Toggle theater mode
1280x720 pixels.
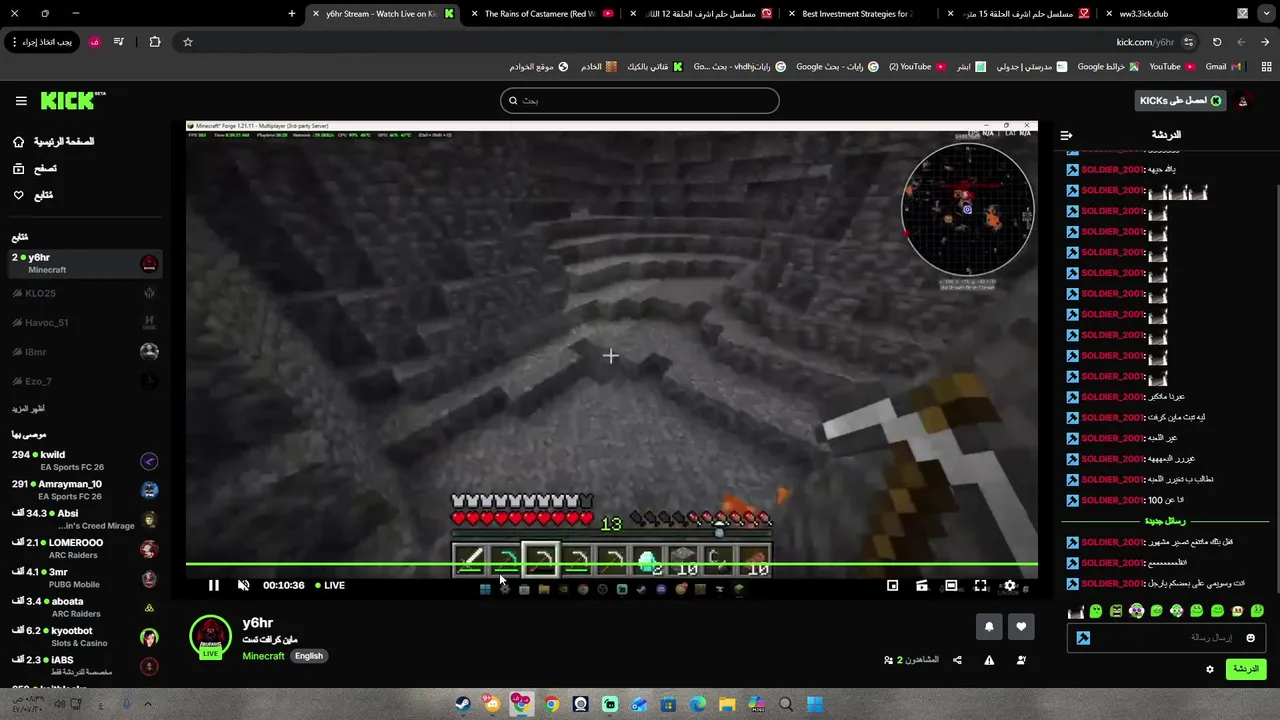point(951,585)
